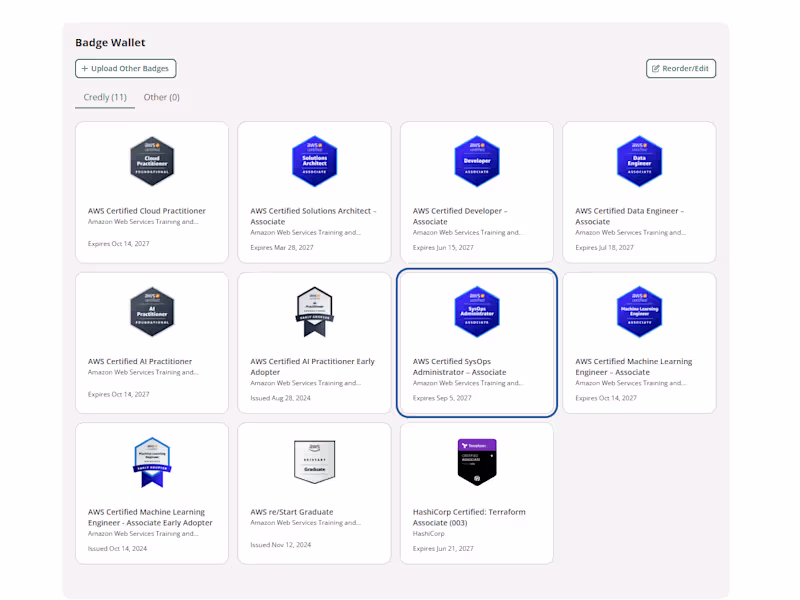Screen dimensions: 800x600
Task: Open the Data Engineer Associate badge icon
Action: 639,161
